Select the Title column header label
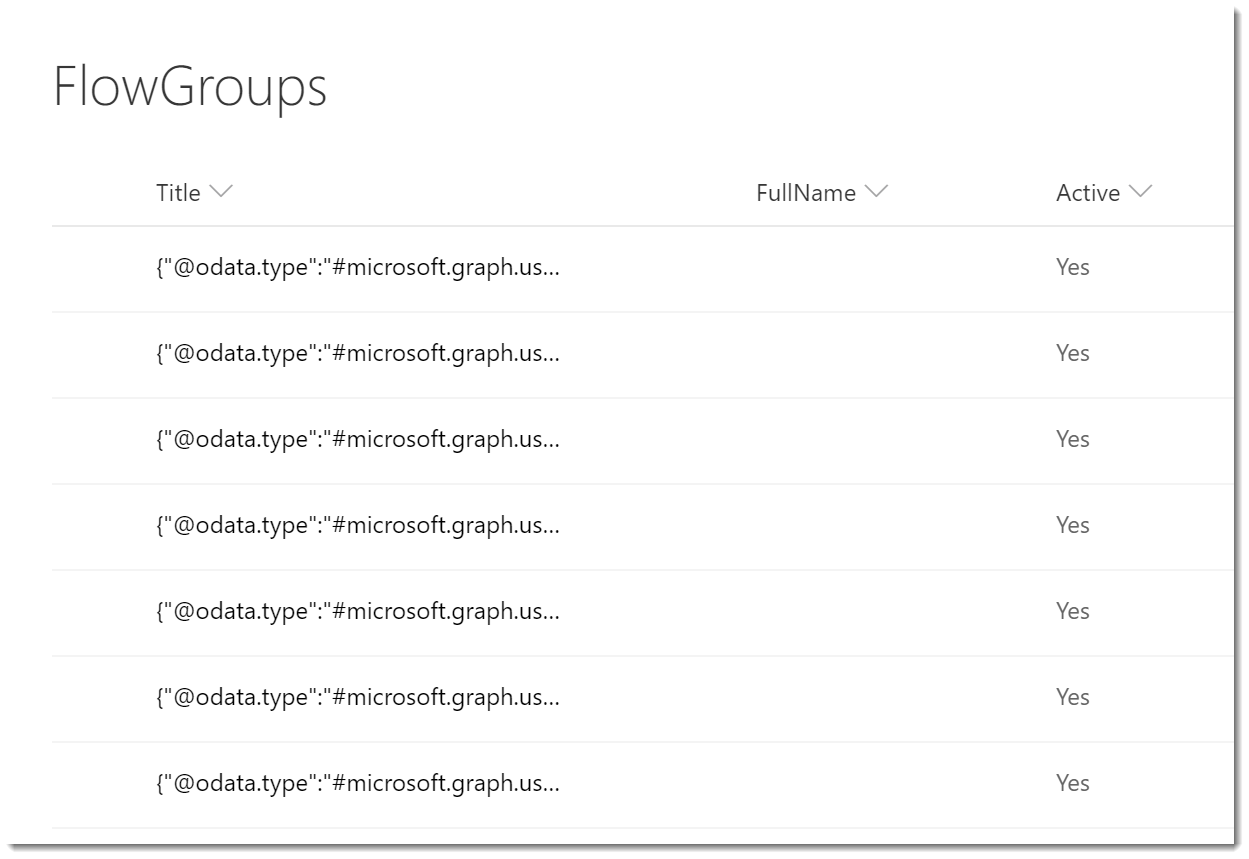The height and width of the screenshot is (859, 1249). [x=178, y=193]
